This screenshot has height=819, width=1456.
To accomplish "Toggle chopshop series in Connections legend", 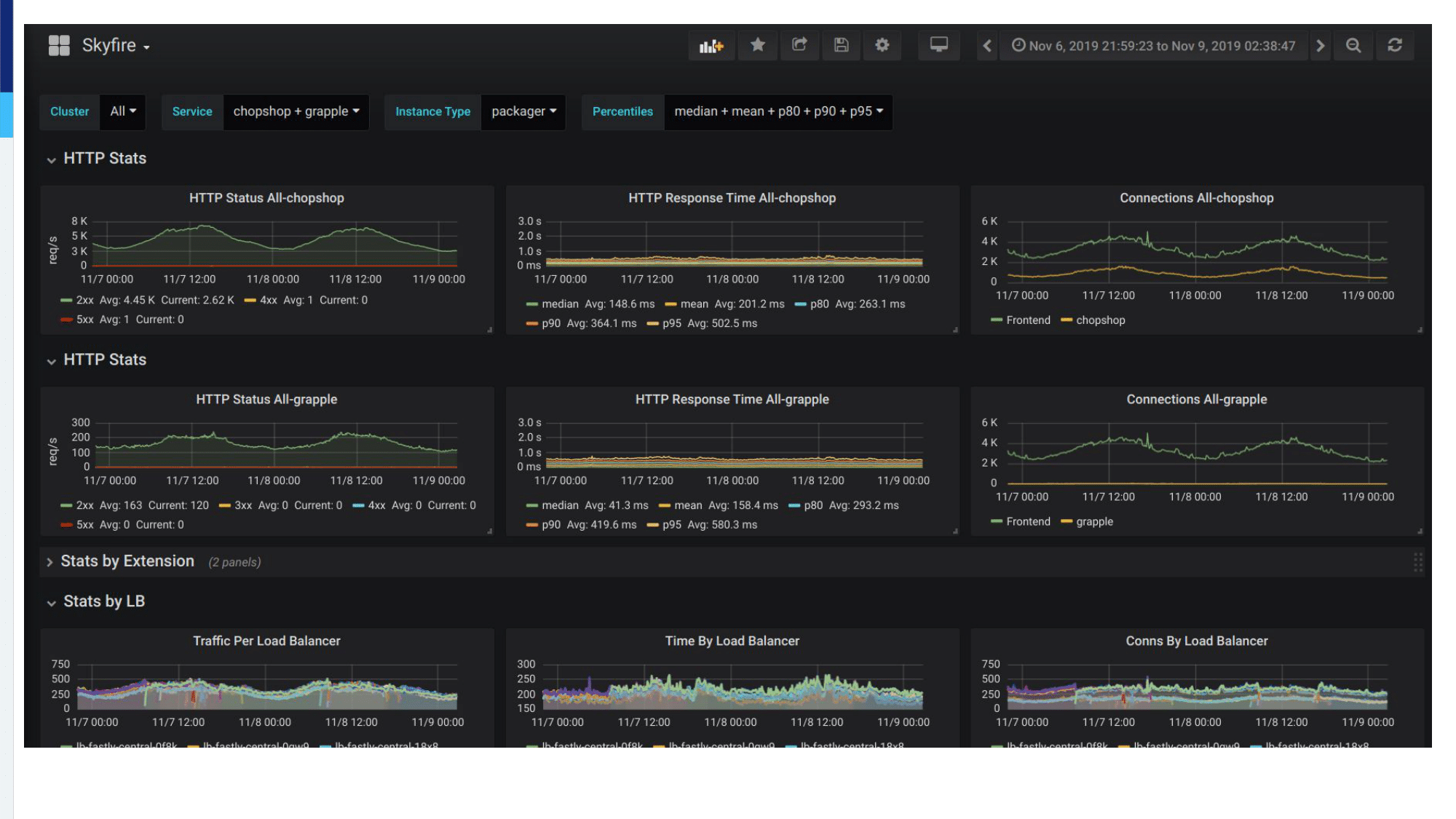I will click(x=1100, y=320).
